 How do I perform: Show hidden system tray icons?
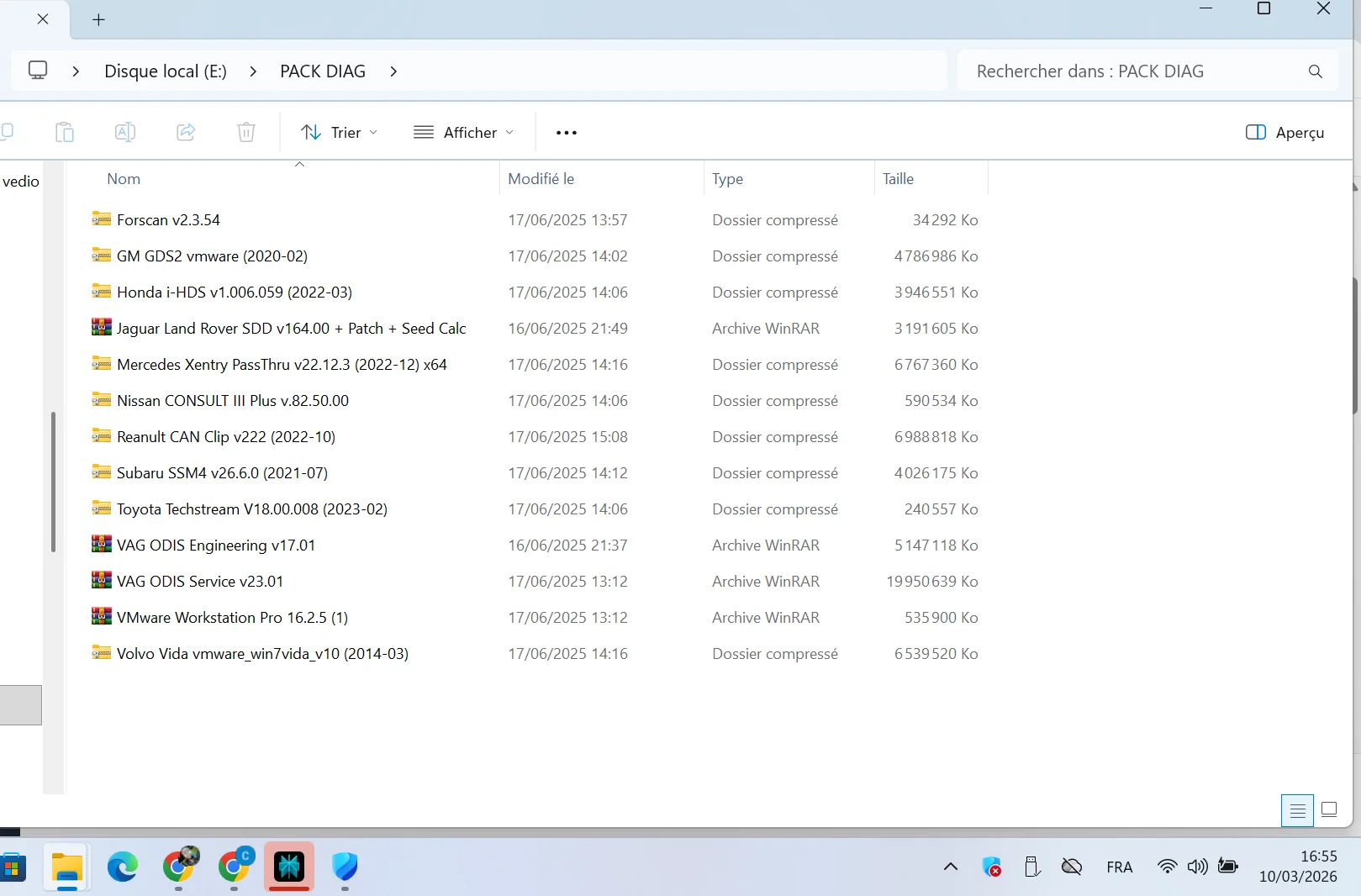coord(951,867)
